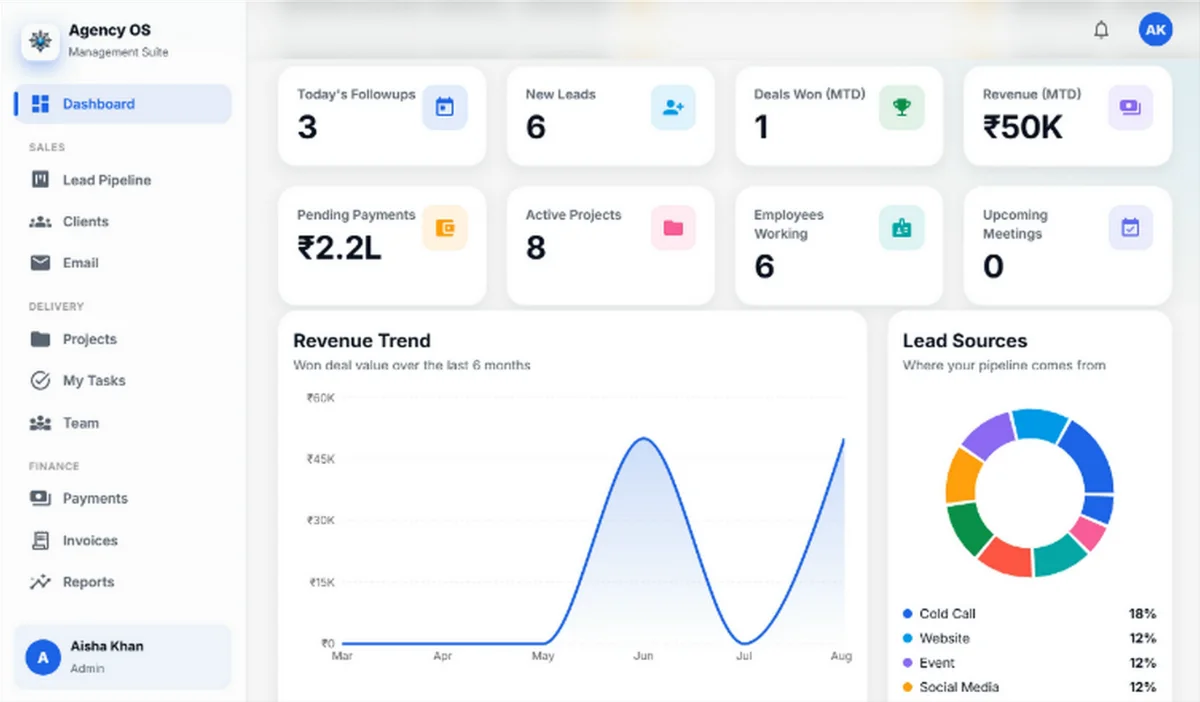This screenshot has height=702, width=1200.
Task: Click the calendar-check icon on Upcoming Meetings
Action: click(1130, 228)
